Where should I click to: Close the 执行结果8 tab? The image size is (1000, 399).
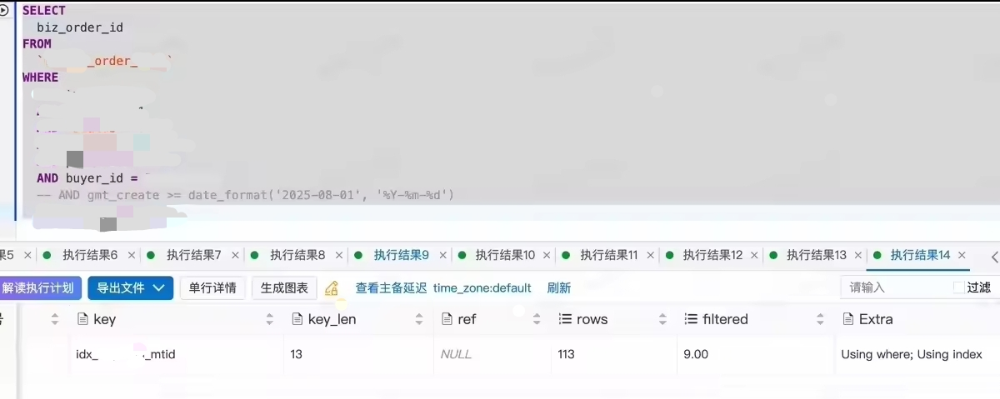(x=339, y=256)
